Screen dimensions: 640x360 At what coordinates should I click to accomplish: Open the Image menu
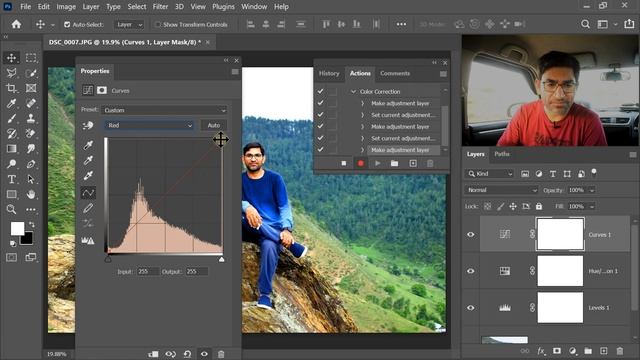66,7
